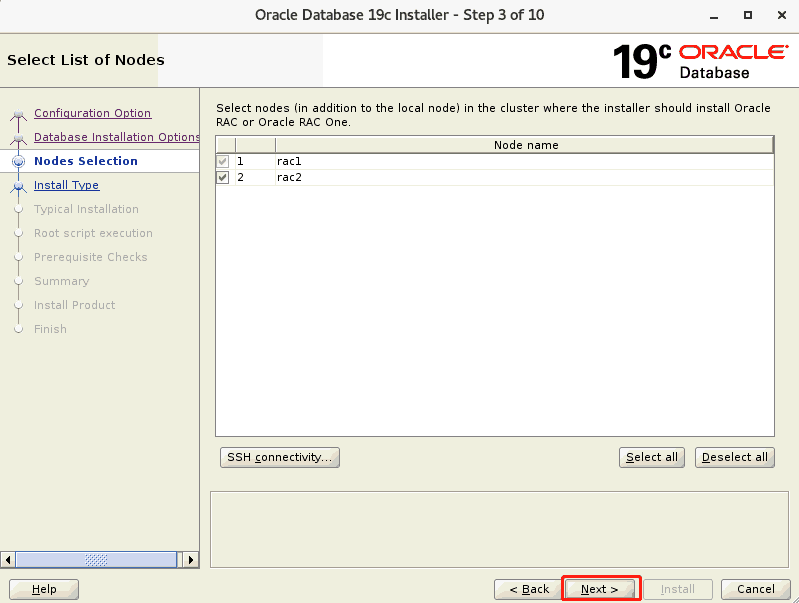Click the Install Type step marker icon
This screenshot has height=603, width=799.
(18, 186)
